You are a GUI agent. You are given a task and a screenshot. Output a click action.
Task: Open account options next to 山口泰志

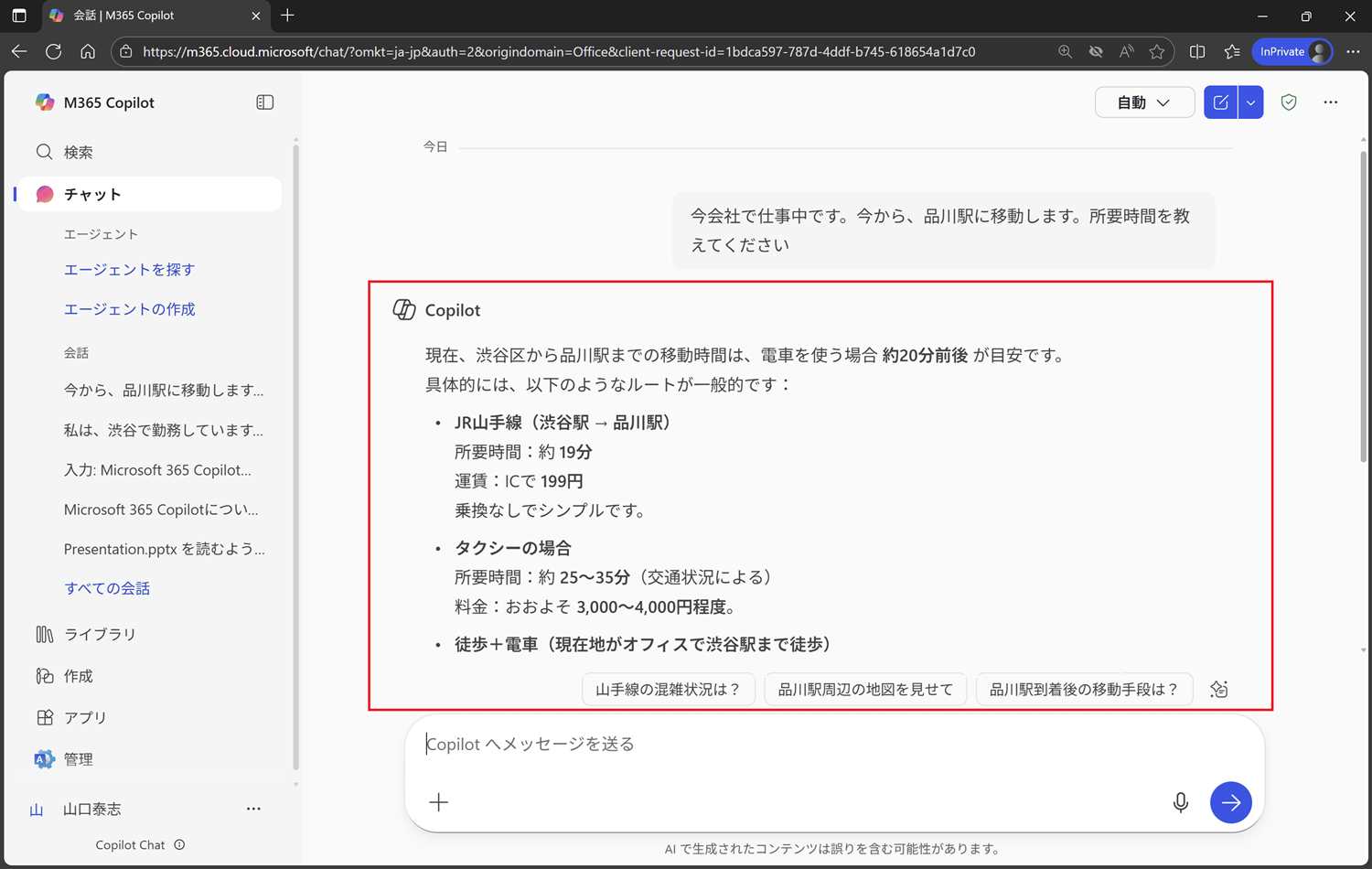[253, 809]
